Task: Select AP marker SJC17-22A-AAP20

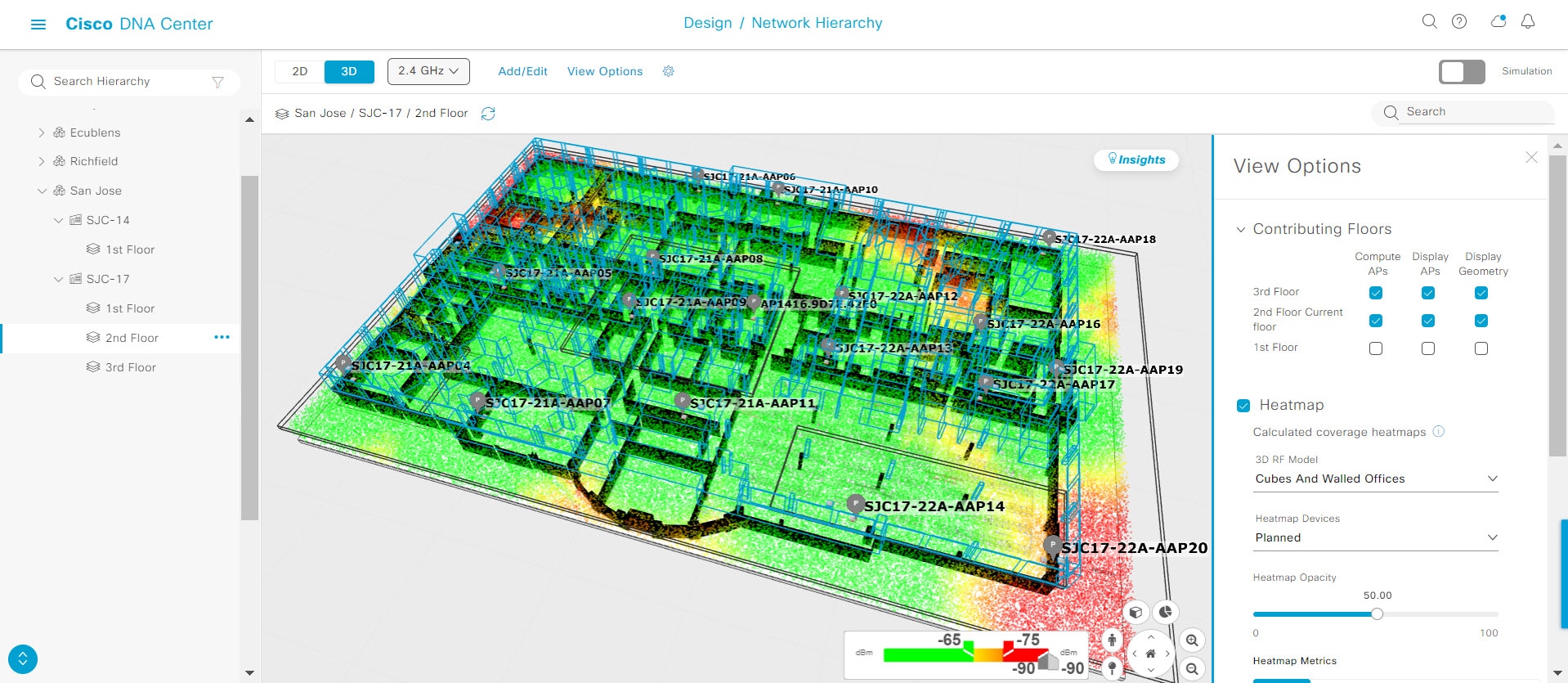Action: (1052, 545)
